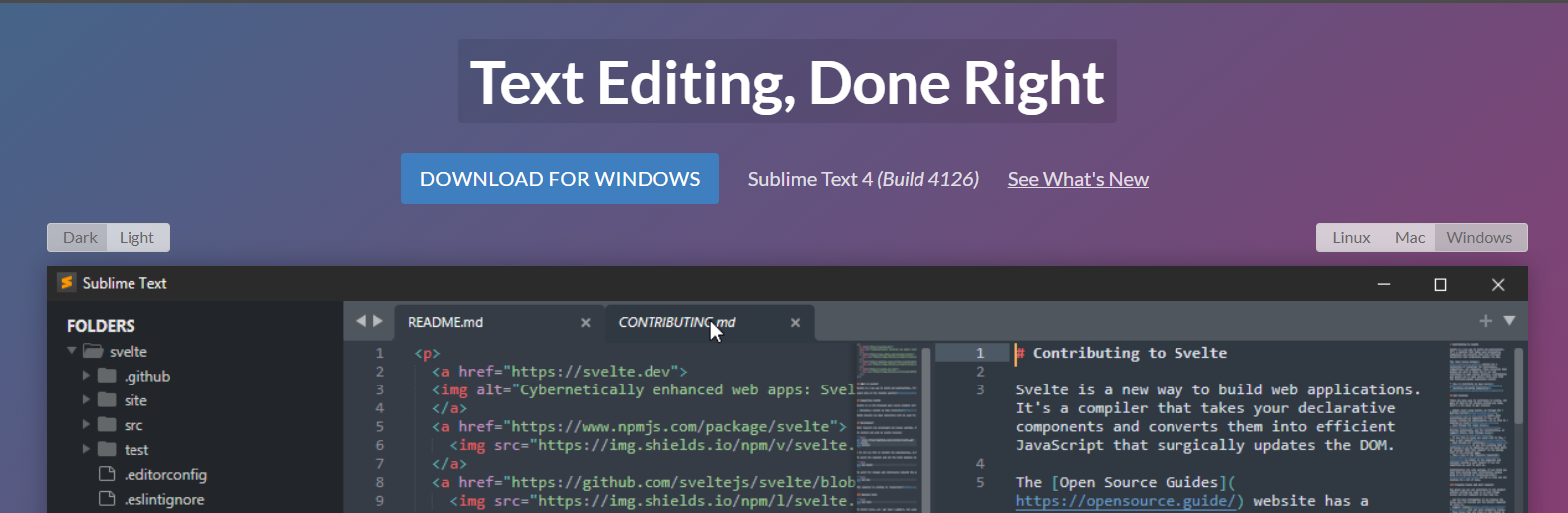The width and height of the screenshot is (1568, 513).
Task: Expand the src folder arrow
Action: [x=86, y=425]
